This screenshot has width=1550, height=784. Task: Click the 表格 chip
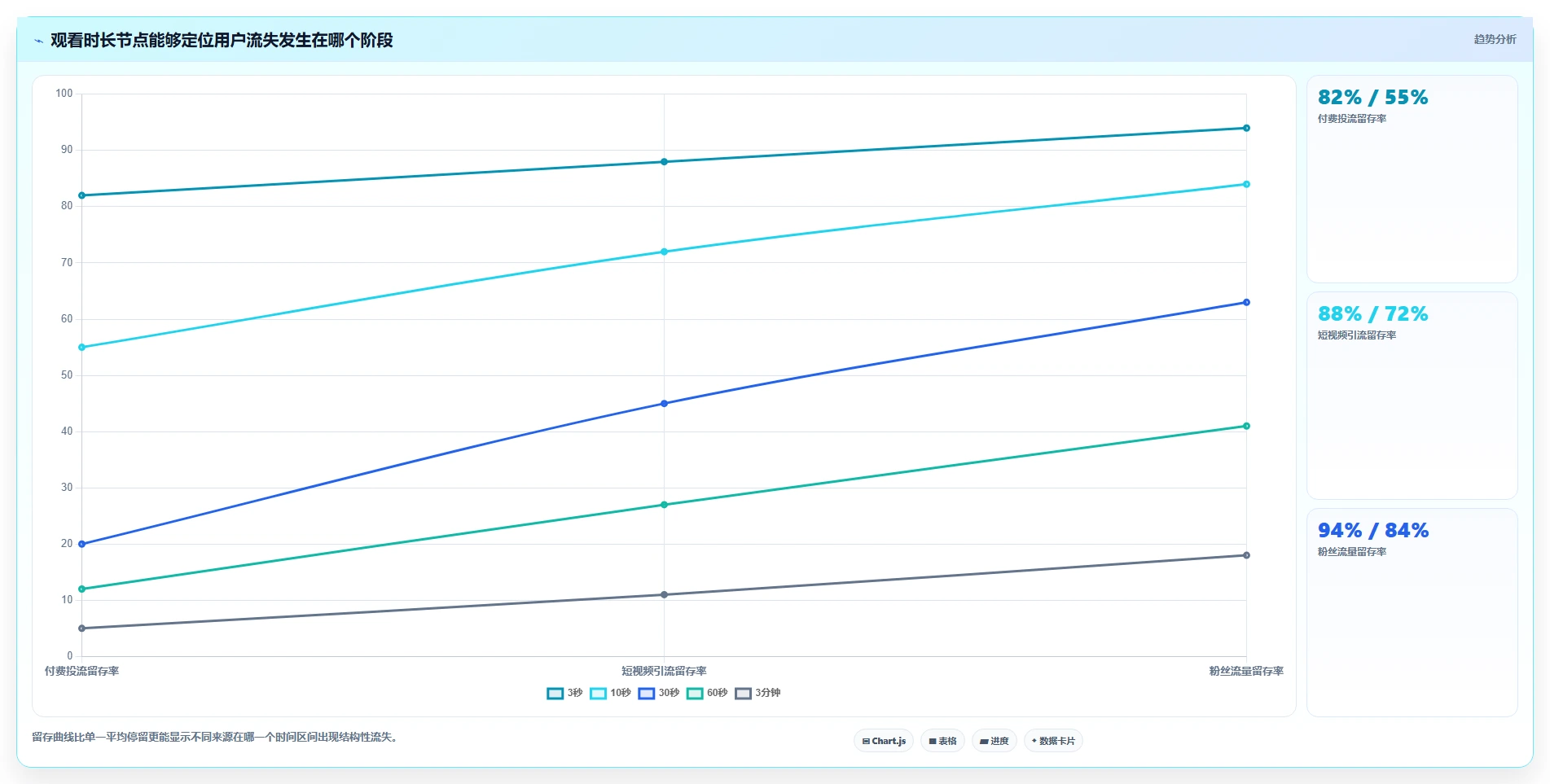tap(942, 741)
